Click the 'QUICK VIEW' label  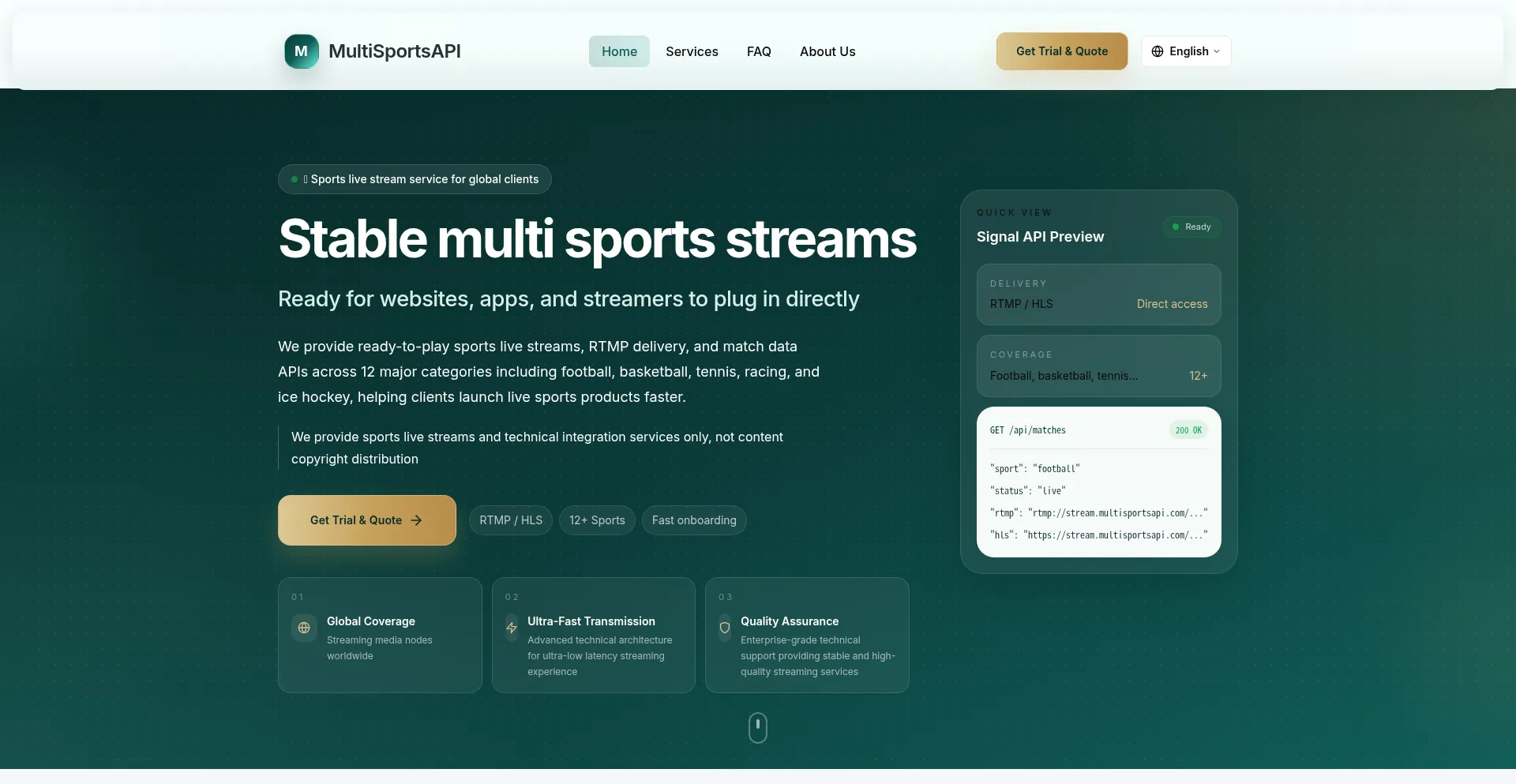pos(1015,212)
